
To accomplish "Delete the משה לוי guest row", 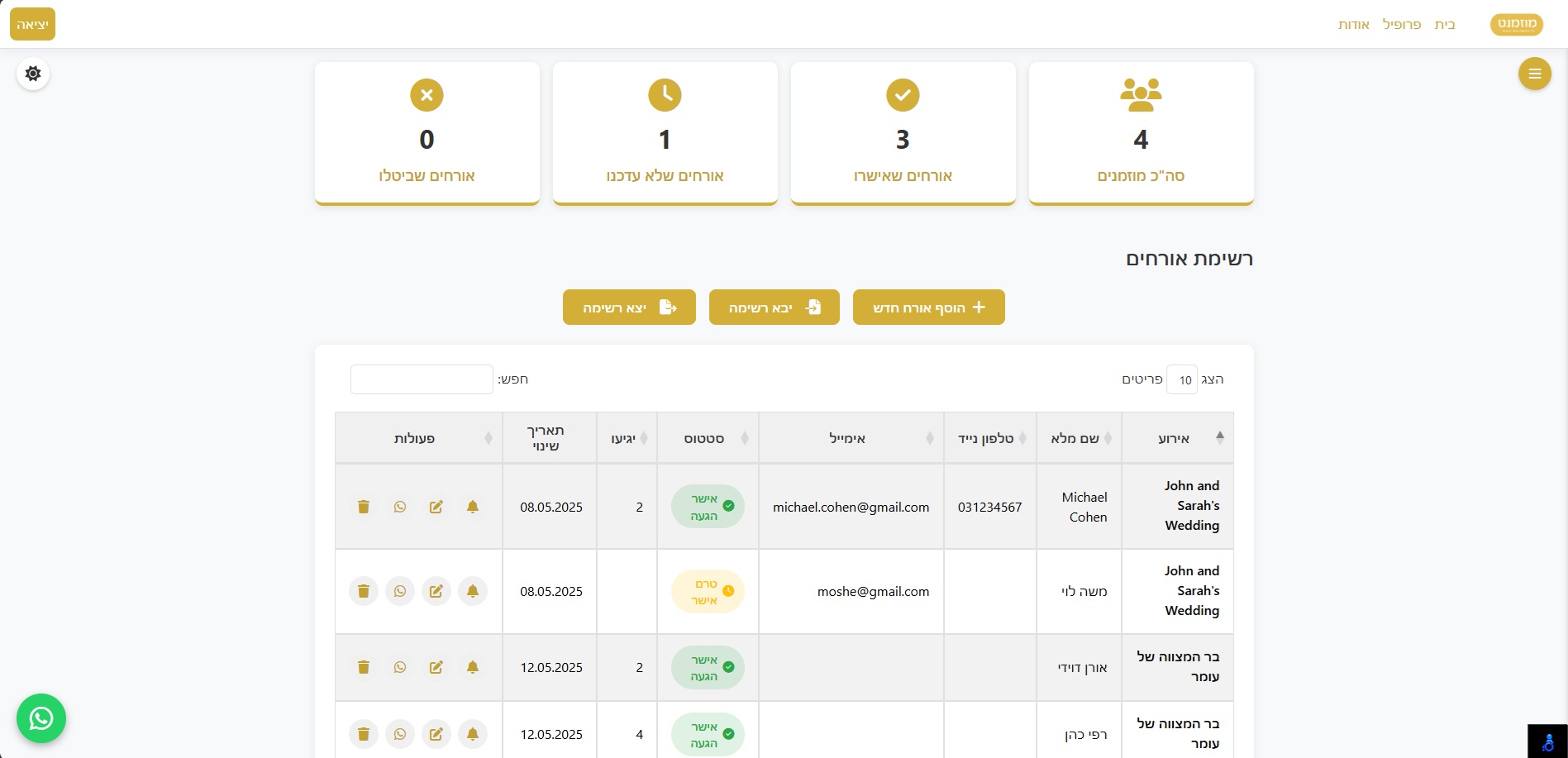I will 364,591.
